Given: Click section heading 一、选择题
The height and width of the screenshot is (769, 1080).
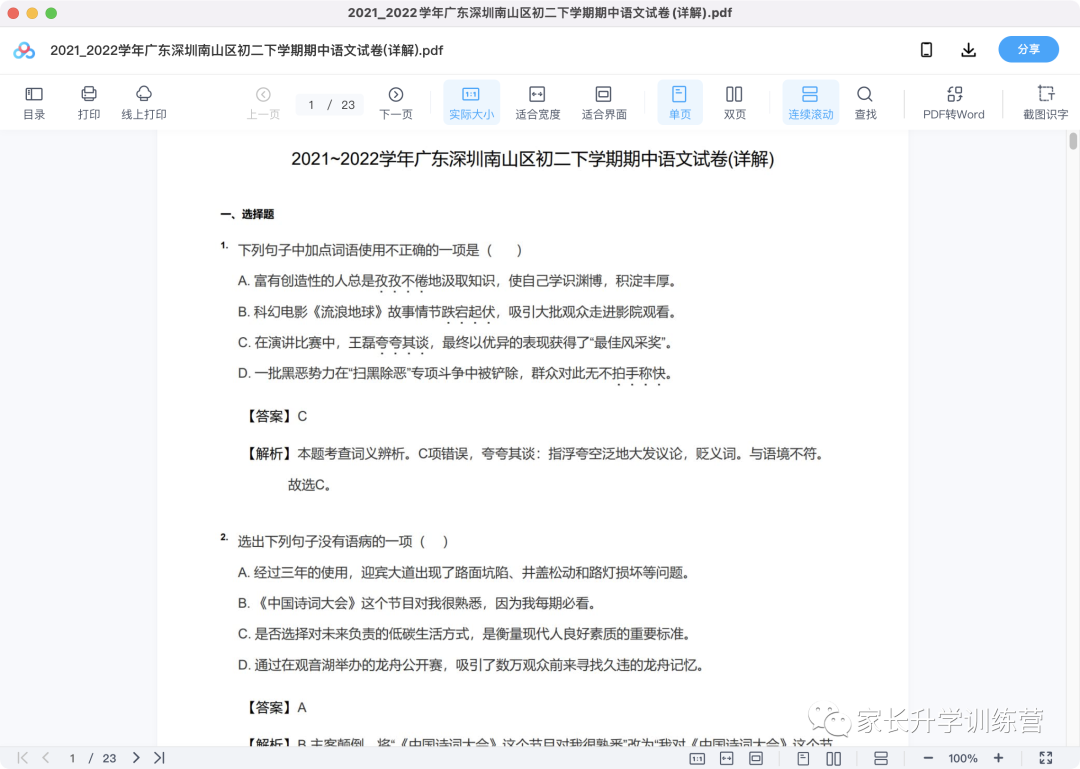Looking at the screenshot, I should 247,214.
